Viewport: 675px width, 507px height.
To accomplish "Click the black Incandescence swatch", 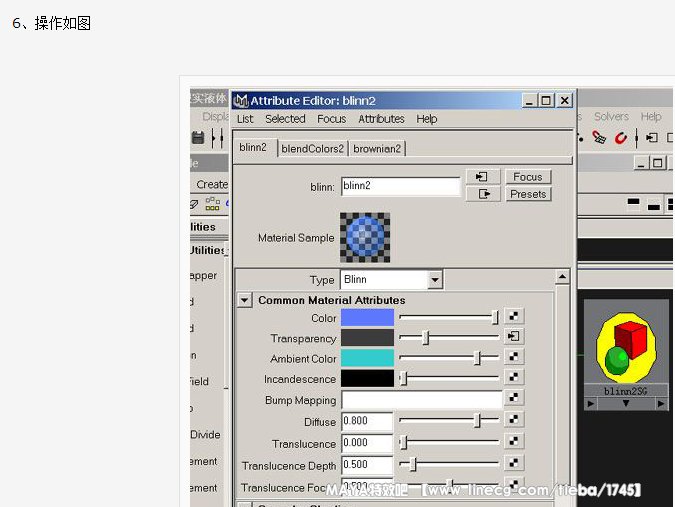I will 367,378.
